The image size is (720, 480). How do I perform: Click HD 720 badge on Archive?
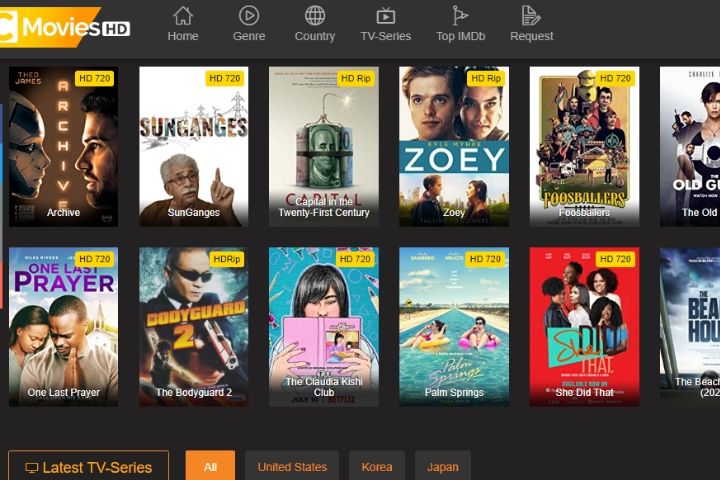click(95, 78)
